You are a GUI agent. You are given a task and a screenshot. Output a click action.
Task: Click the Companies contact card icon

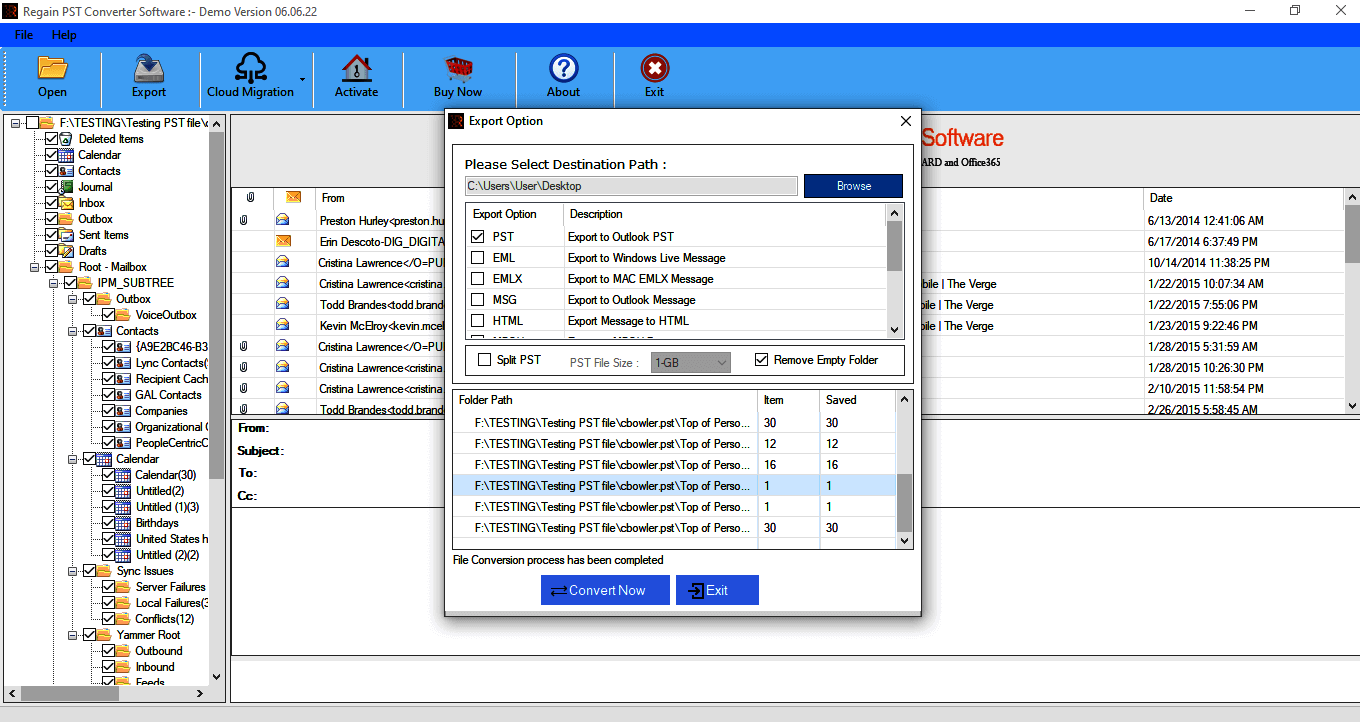(x=124, y=411)
